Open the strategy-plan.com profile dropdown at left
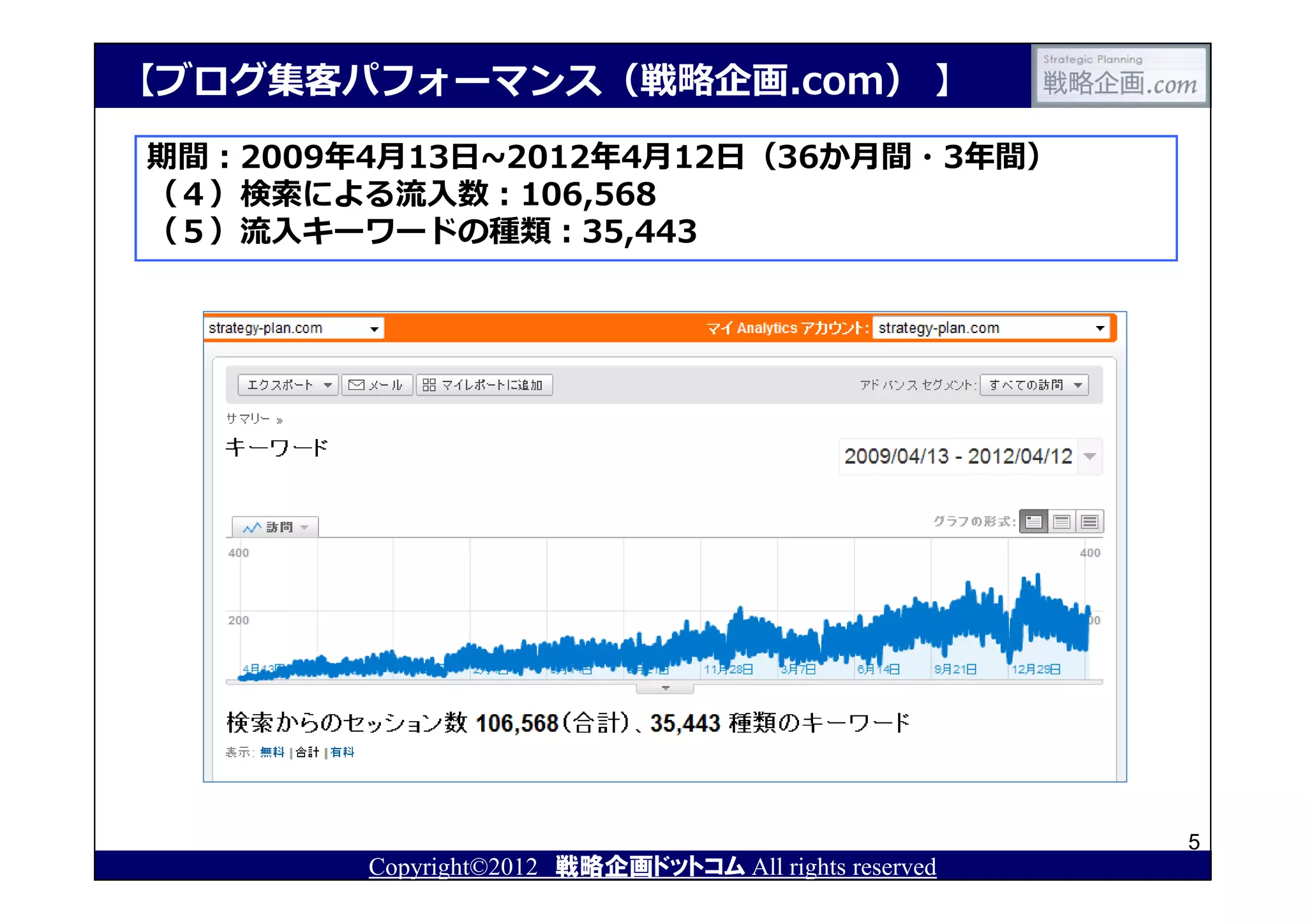1307x924 pixels. [294, 328]
